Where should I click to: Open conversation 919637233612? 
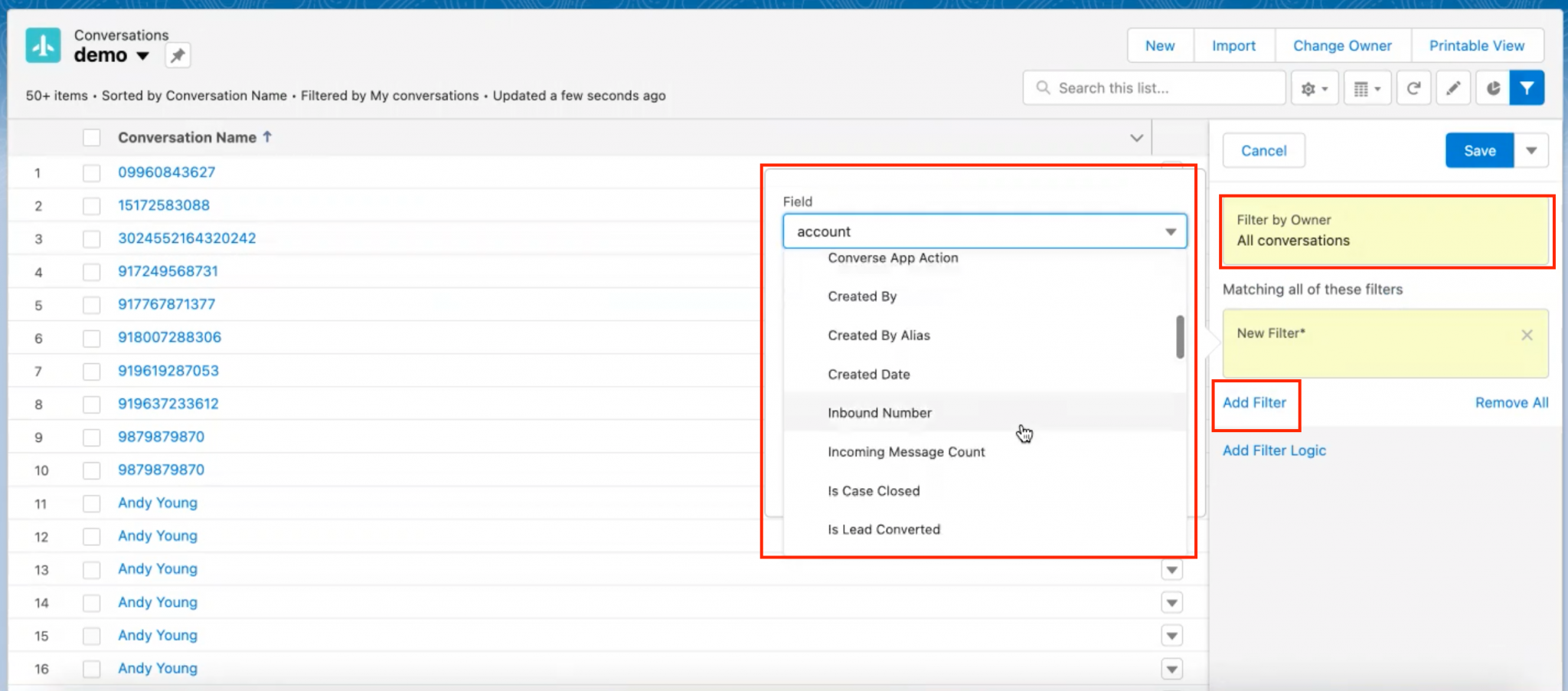pos(168,404)
